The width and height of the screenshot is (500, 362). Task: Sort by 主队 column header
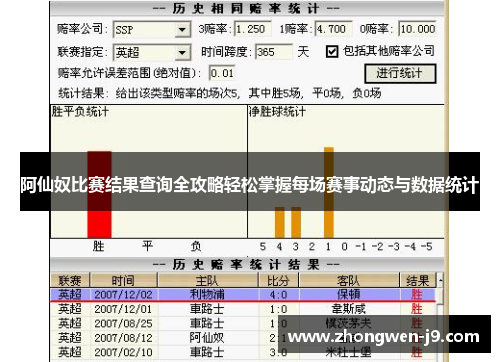click(208, 280)
